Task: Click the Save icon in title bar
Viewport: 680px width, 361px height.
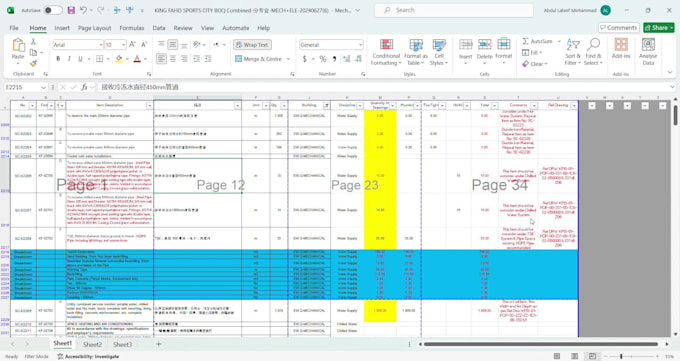Action: pos(71,10)
